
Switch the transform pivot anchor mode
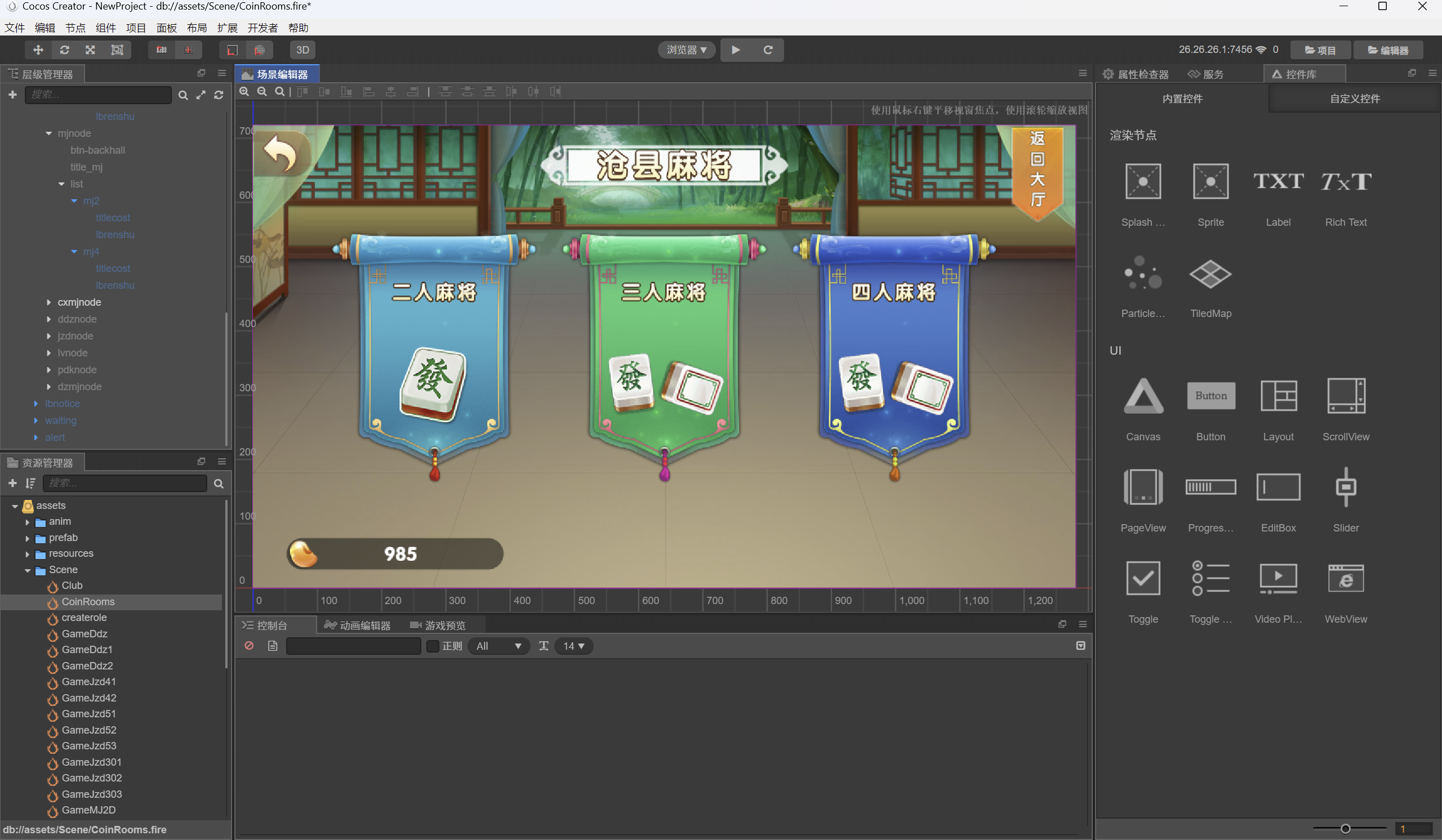161,50
